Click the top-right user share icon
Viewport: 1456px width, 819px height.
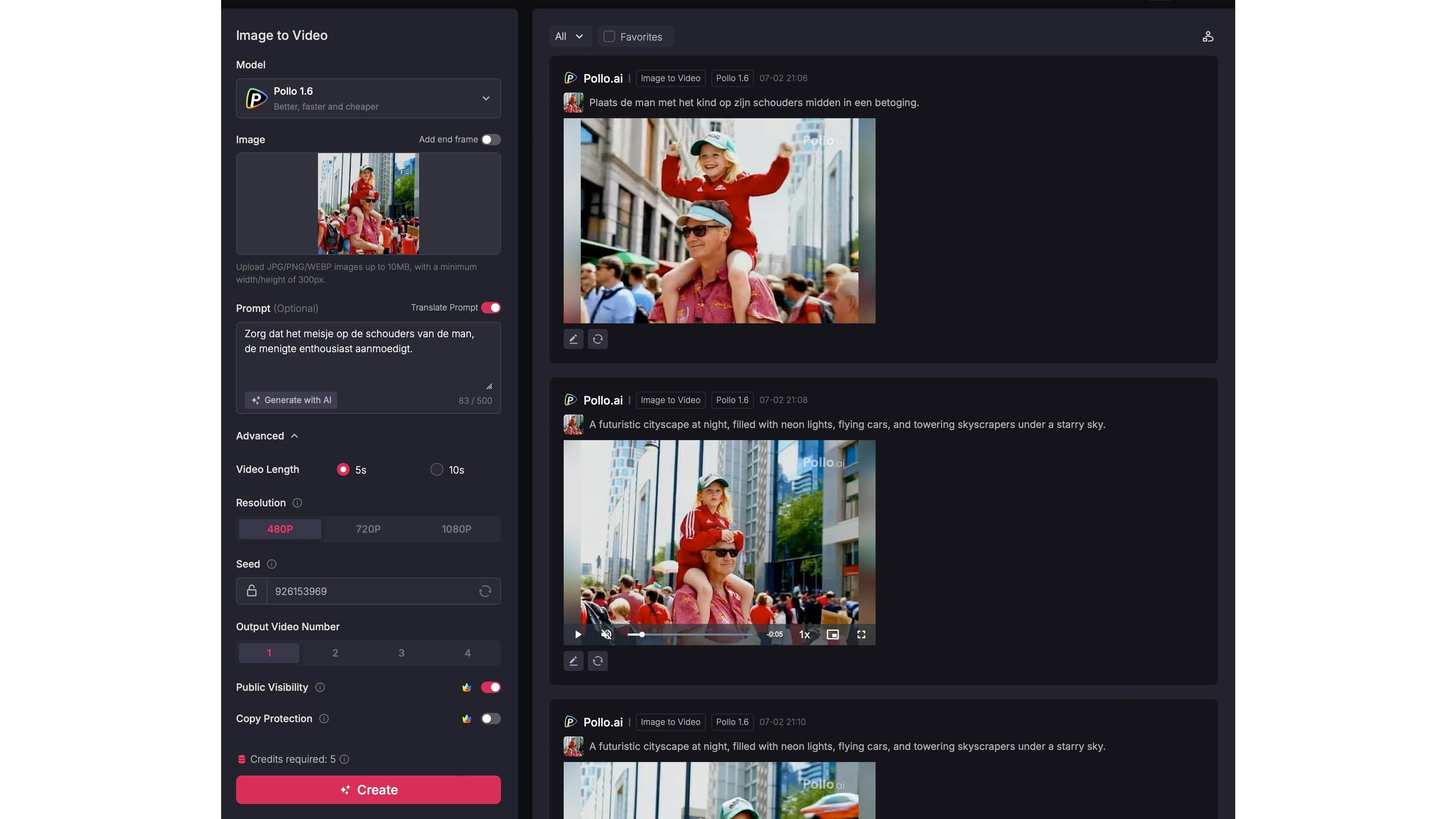pyautogui.click(x=1207, y=37)
